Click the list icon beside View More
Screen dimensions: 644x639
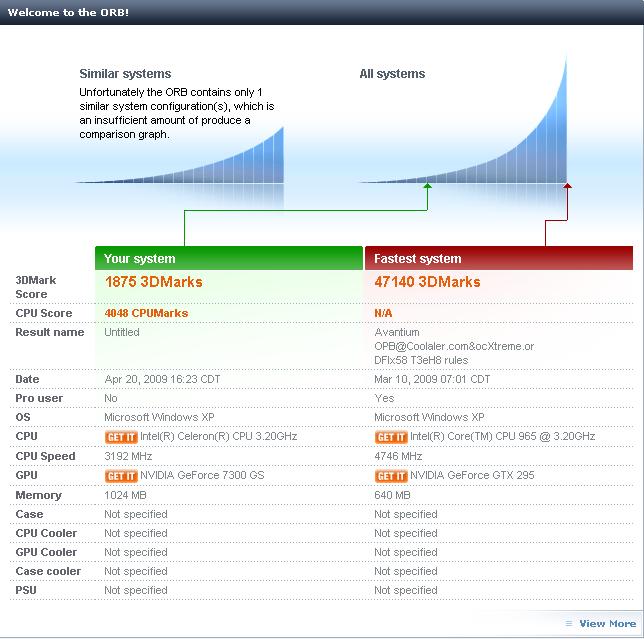pos(569,623)
